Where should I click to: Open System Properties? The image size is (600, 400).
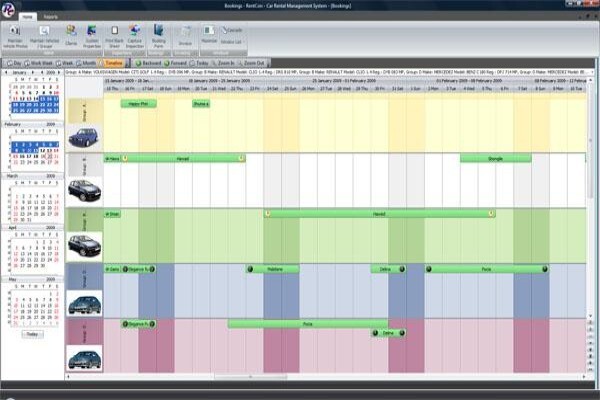click(x=92, y=37)
